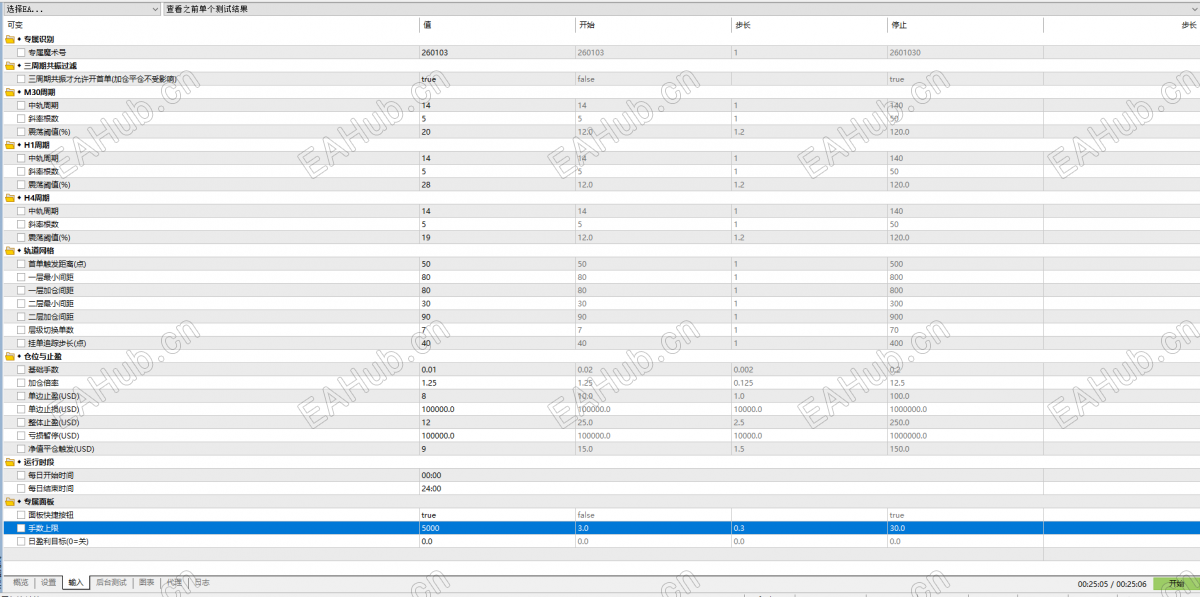1200x597 pixels.
Task: Click the folder icon of the H4周期 group
Action: click(9, 198)
